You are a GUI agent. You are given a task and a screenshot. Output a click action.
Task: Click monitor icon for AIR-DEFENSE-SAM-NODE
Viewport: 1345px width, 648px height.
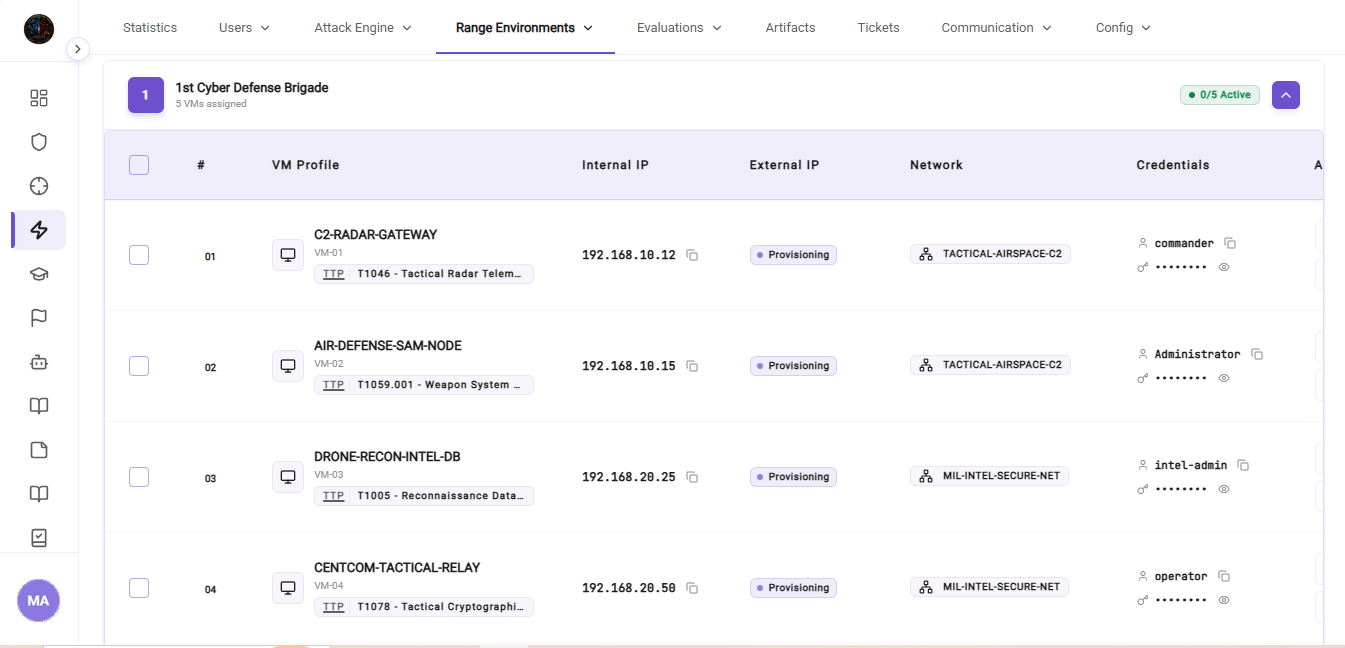[288, 366]
